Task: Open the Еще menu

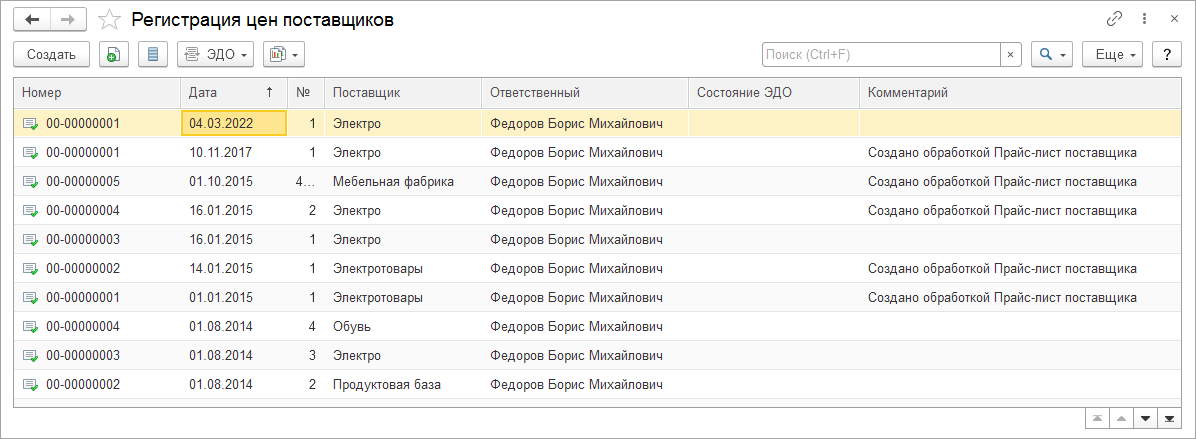Action: point(1112,54)
